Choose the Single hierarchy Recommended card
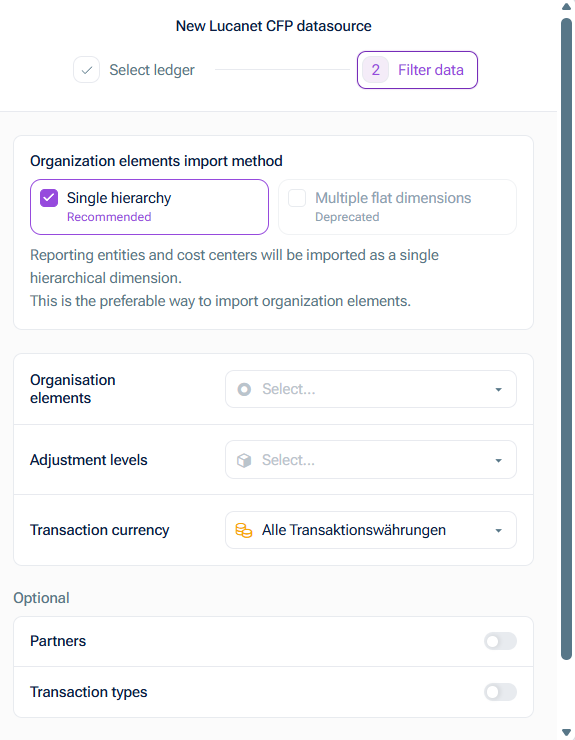This screenshot has height=740, width=575. tap(149, 207)
